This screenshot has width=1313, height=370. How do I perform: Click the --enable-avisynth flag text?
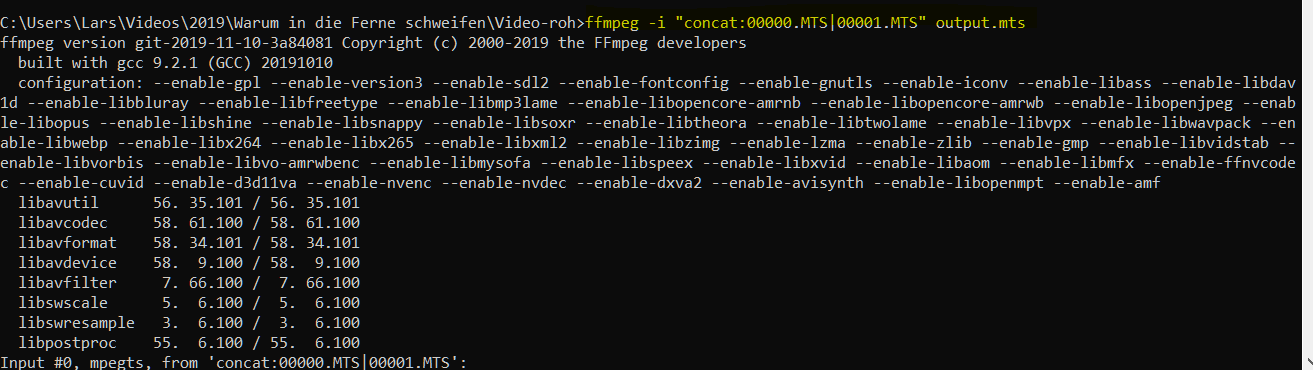[788, 179]
